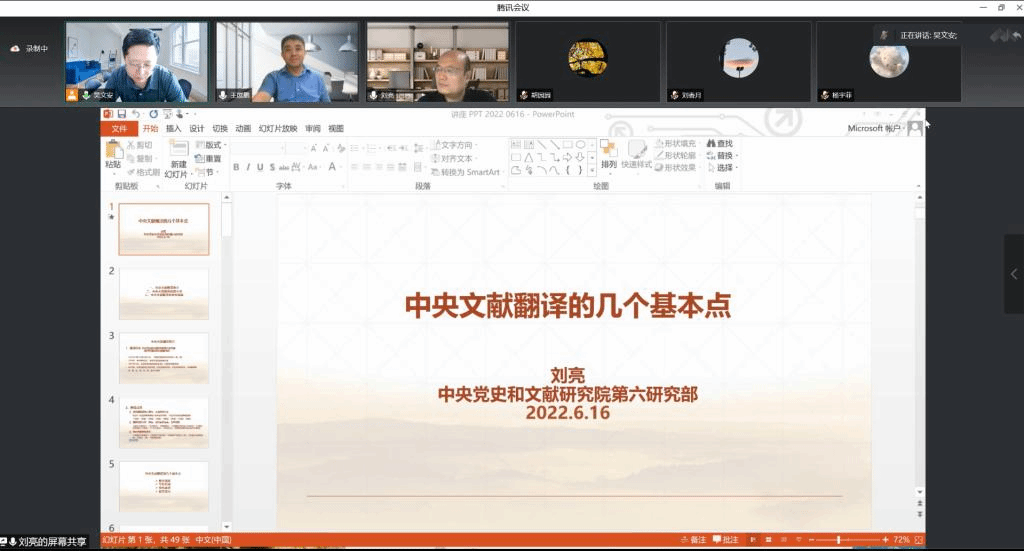This screenshot has height=551, width=1024.
Task: Toggle Bold formatting button
Action: click(236, 167)
